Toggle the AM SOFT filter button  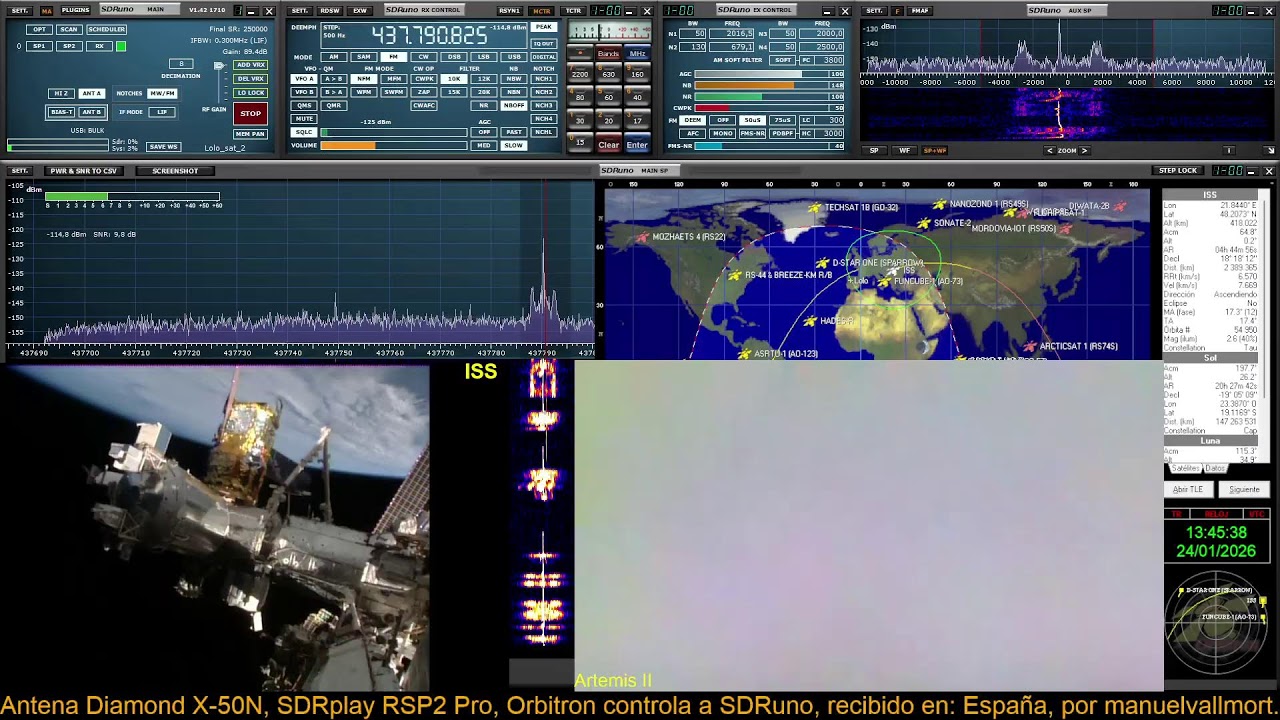pos(783,60)
